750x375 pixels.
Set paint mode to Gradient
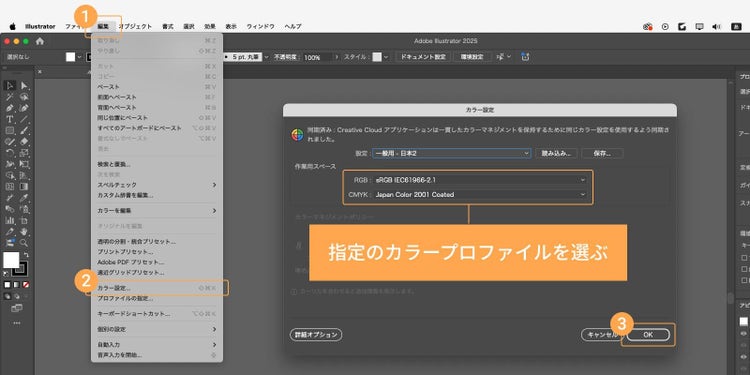click(16, 285)
